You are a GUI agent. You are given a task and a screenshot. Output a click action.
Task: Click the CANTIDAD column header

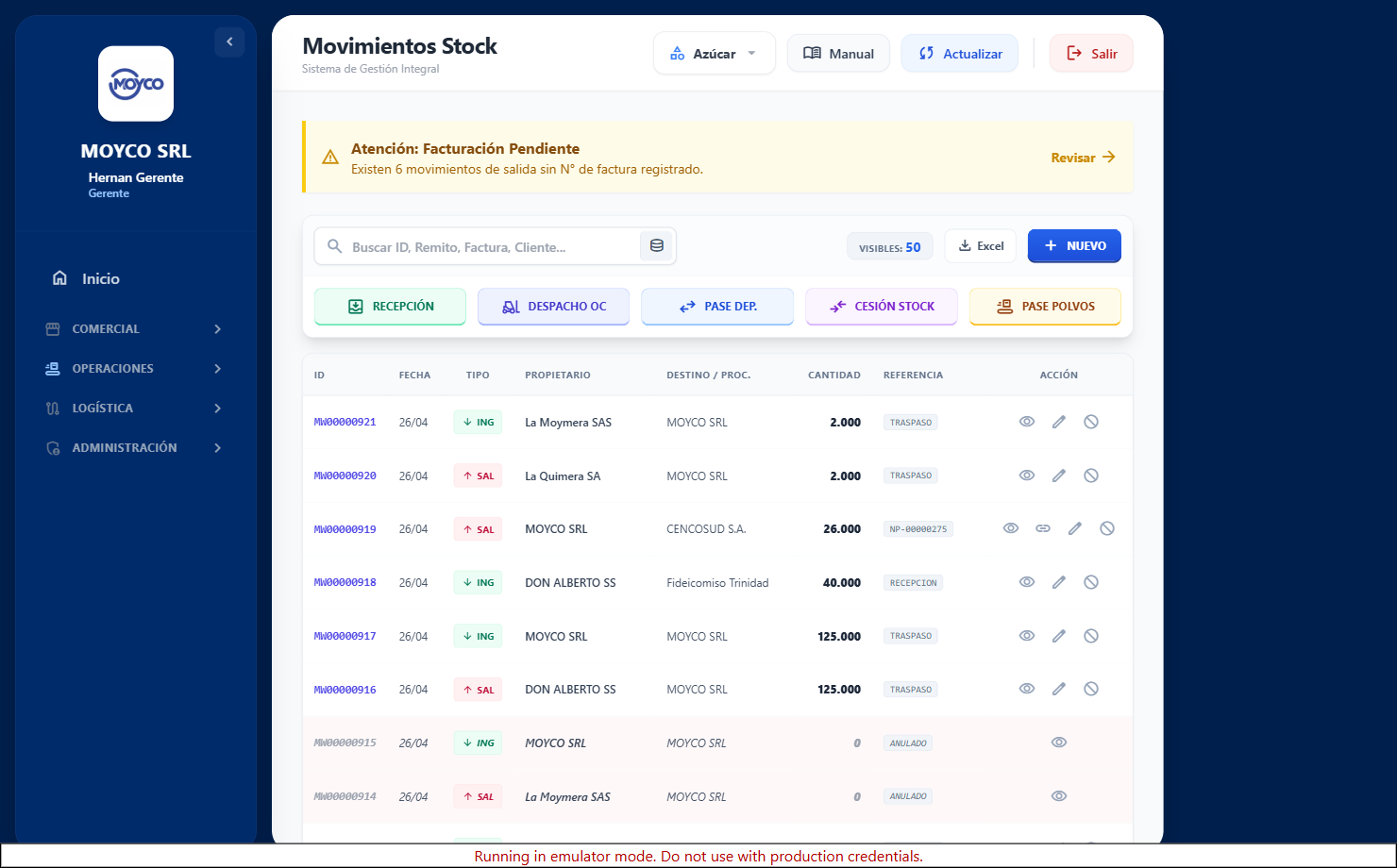pos(834,375)
